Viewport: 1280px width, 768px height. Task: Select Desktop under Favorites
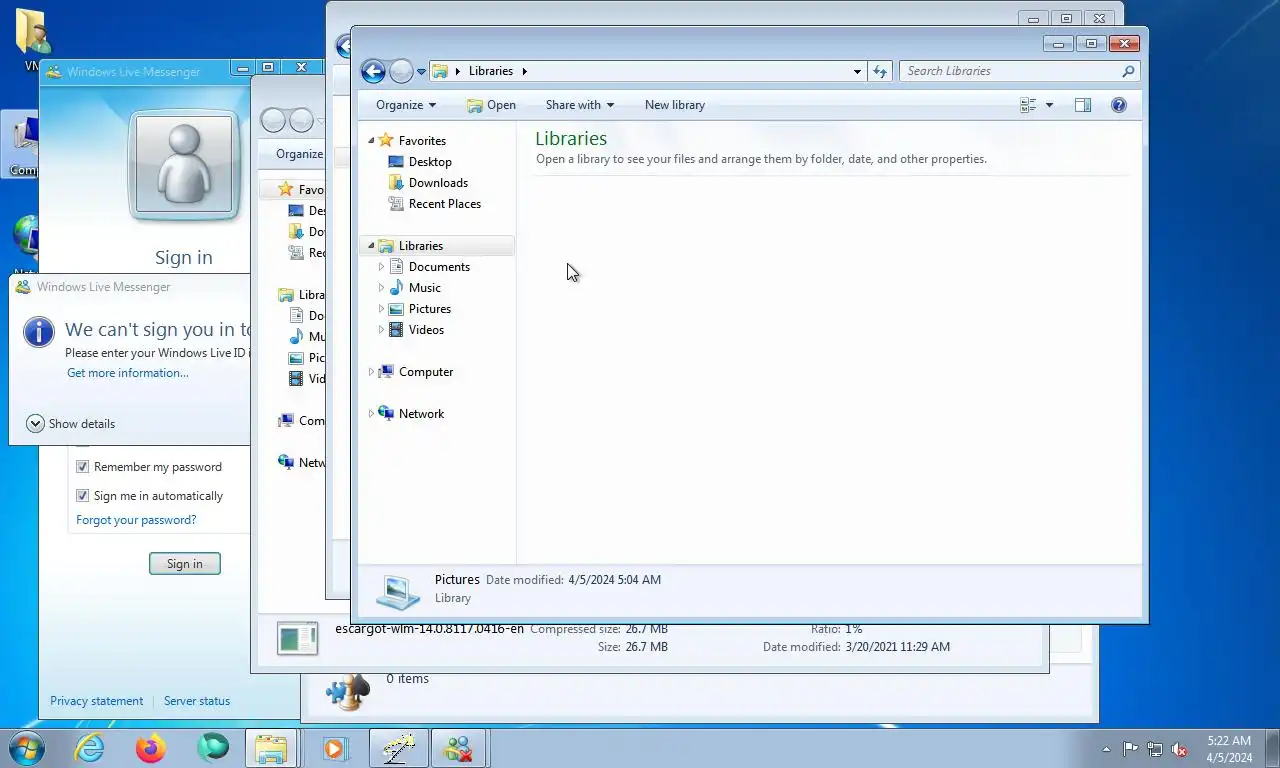coord(430,162)
